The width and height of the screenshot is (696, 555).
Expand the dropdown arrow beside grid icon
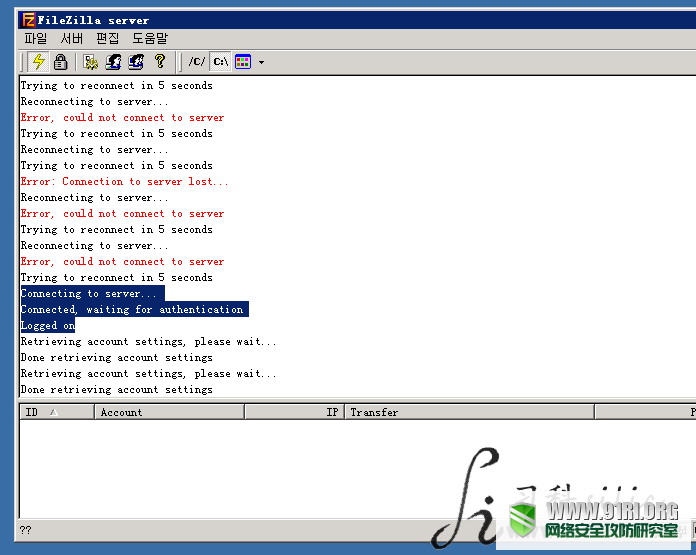[x=261, y=62]
